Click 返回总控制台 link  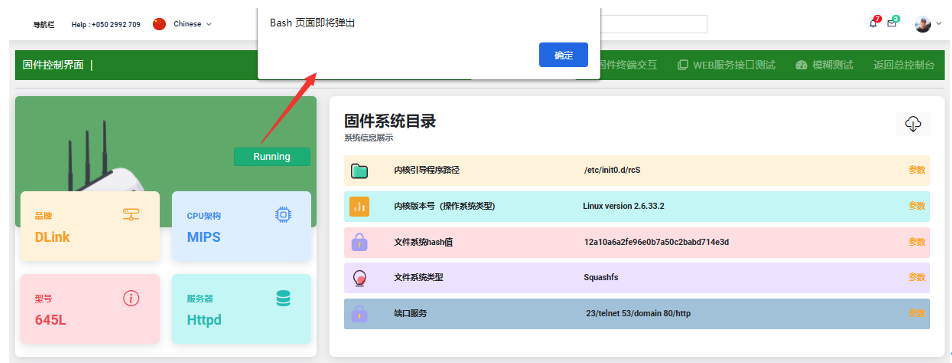pos(904,65)
